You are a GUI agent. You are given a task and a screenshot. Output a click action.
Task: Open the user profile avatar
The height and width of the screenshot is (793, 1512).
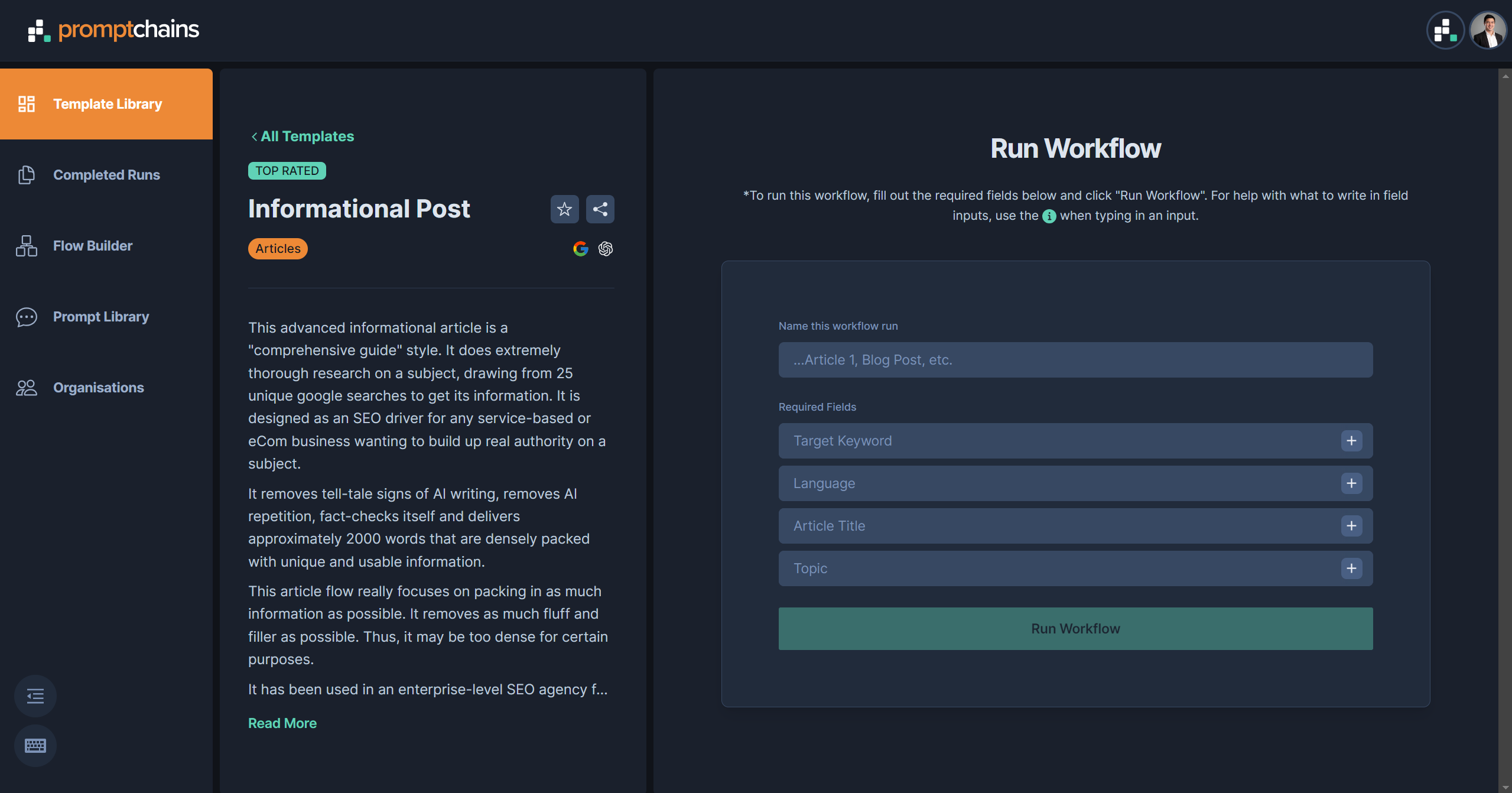click(1488, 30)
